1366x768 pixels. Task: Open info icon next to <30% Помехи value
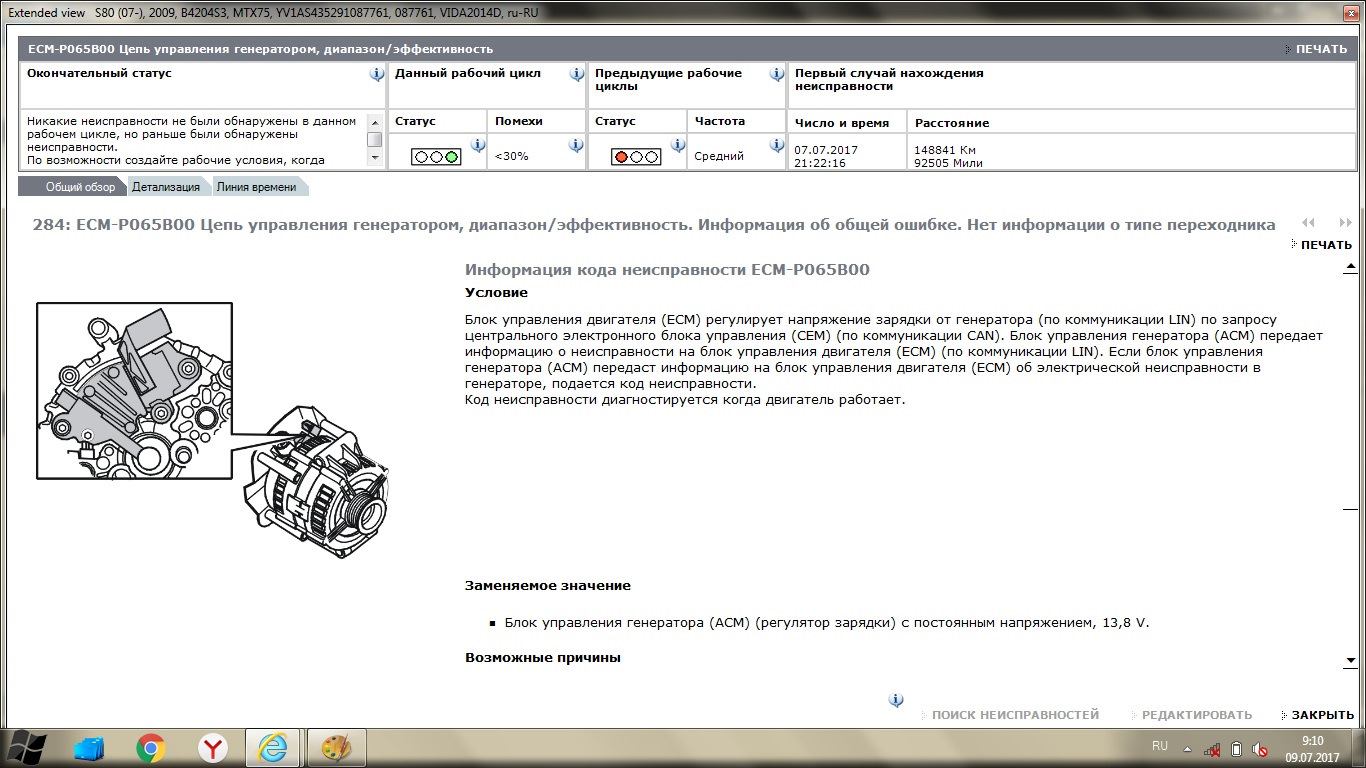[576, 145]
